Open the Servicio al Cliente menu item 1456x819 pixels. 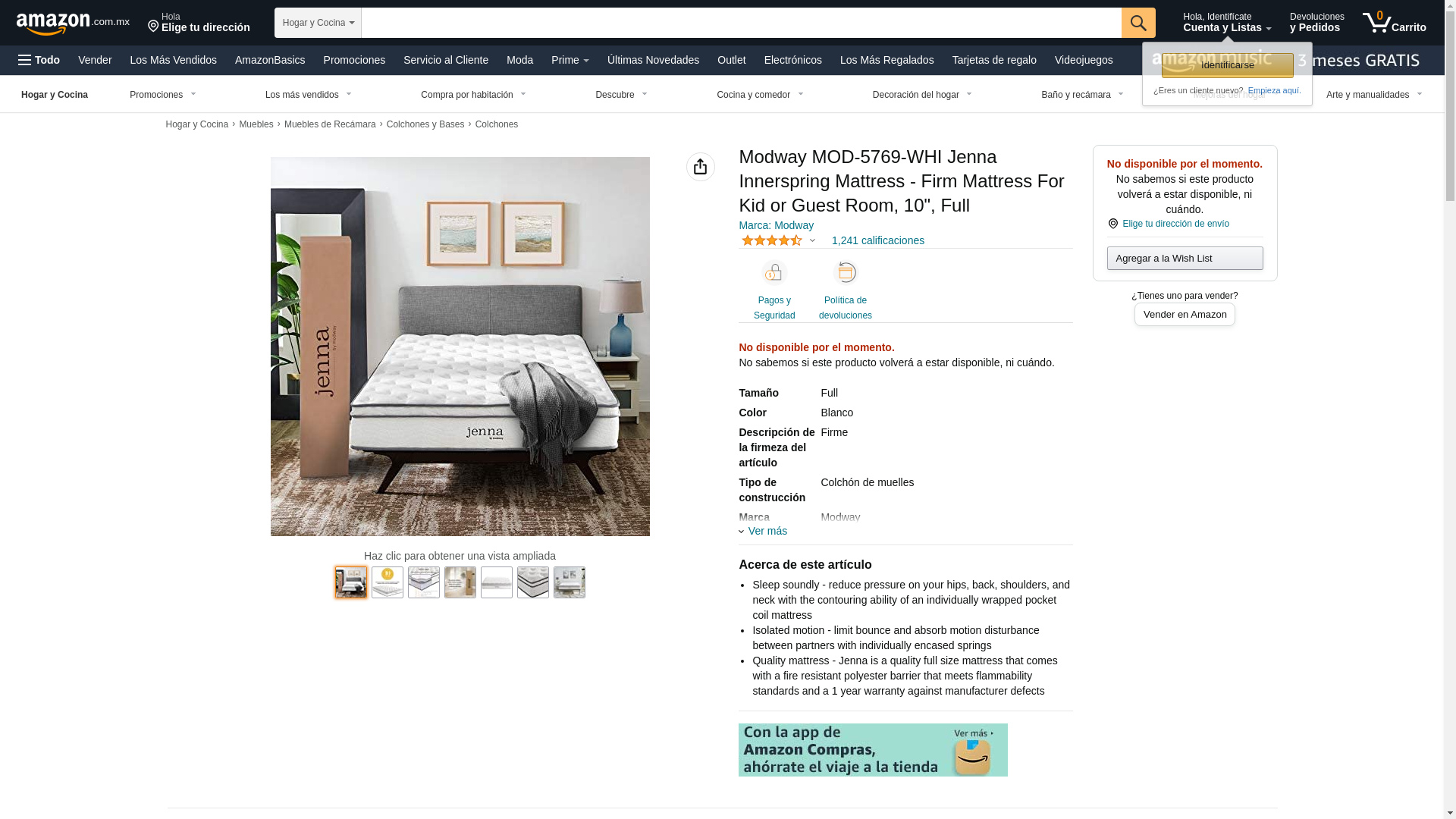pos(446,60)
